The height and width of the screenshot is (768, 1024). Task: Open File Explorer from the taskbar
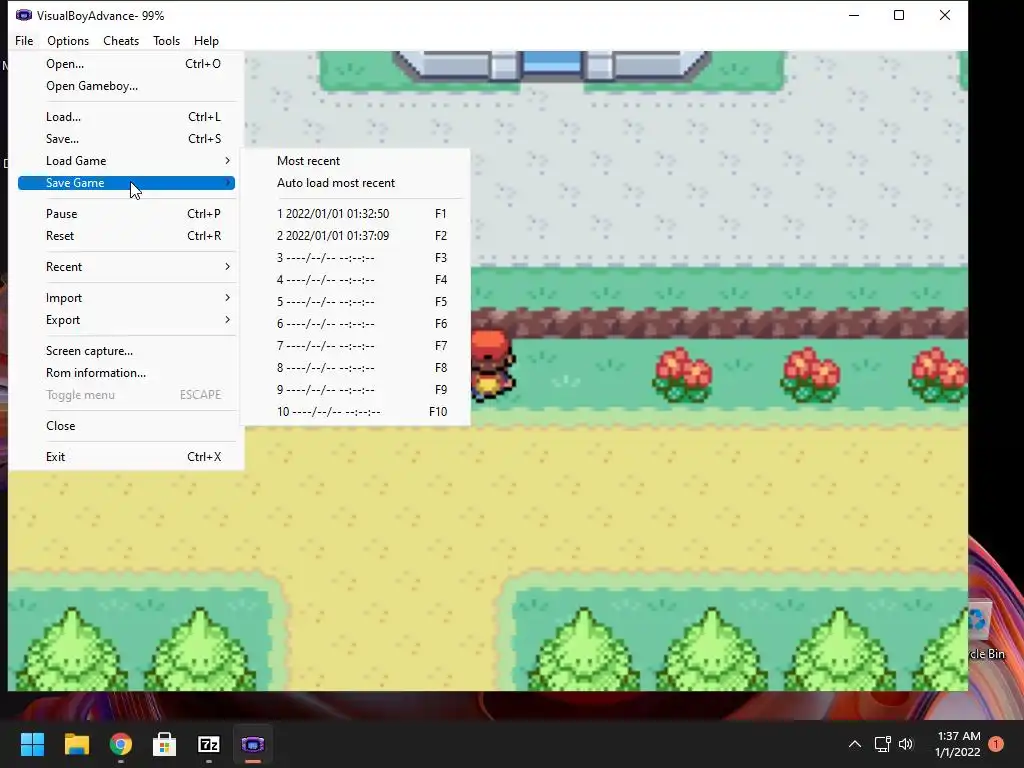(x=76, y=744)
